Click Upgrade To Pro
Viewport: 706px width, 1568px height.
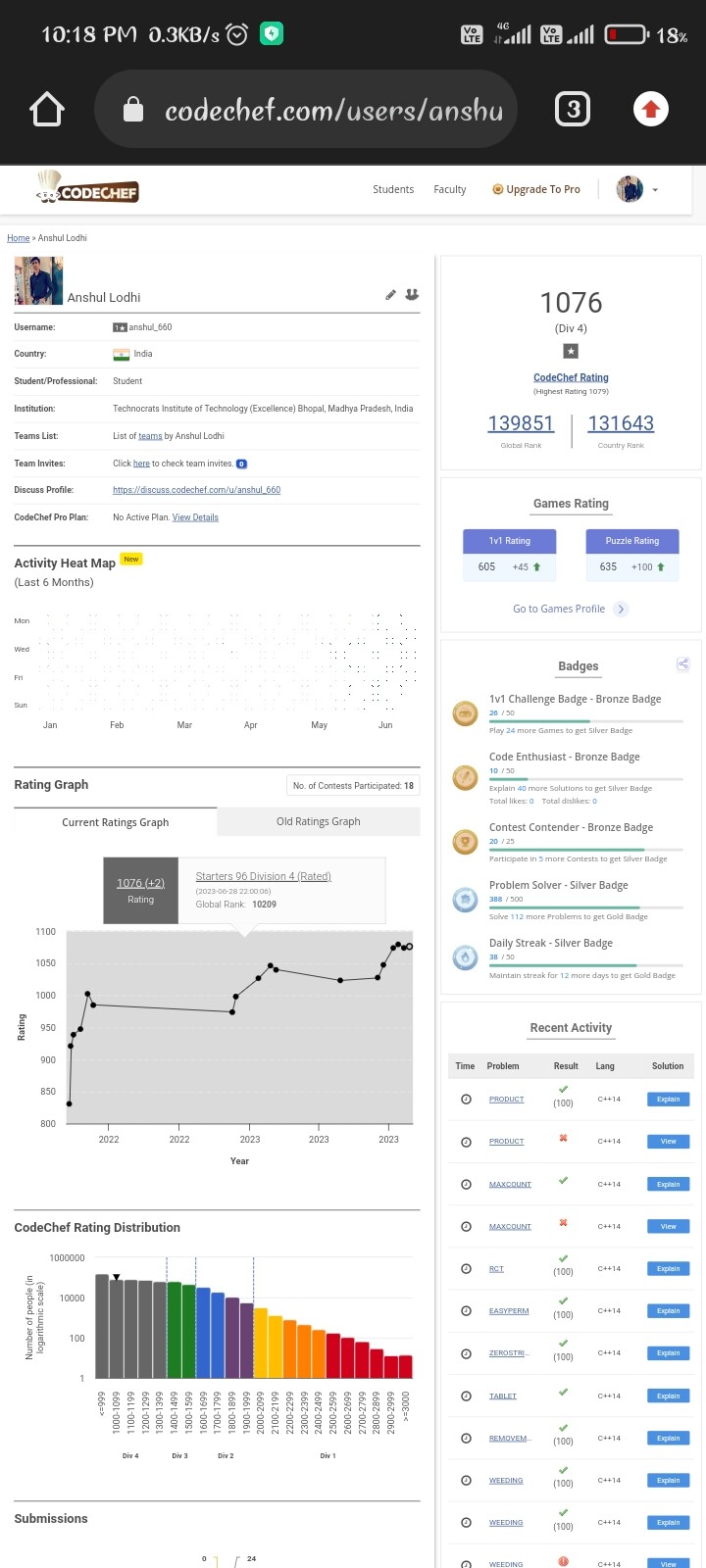pyautogui.click(x=536, y=189)
